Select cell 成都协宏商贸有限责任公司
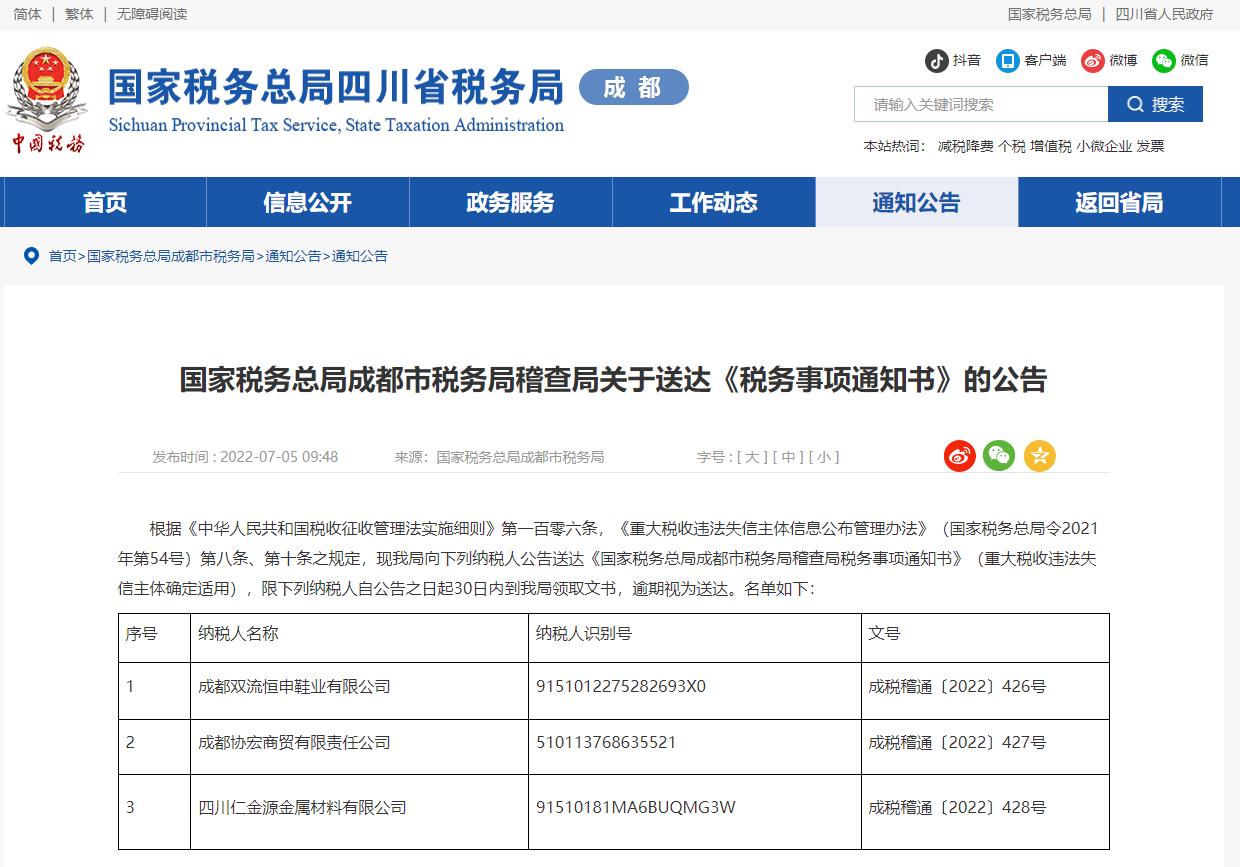 point(295,743)
